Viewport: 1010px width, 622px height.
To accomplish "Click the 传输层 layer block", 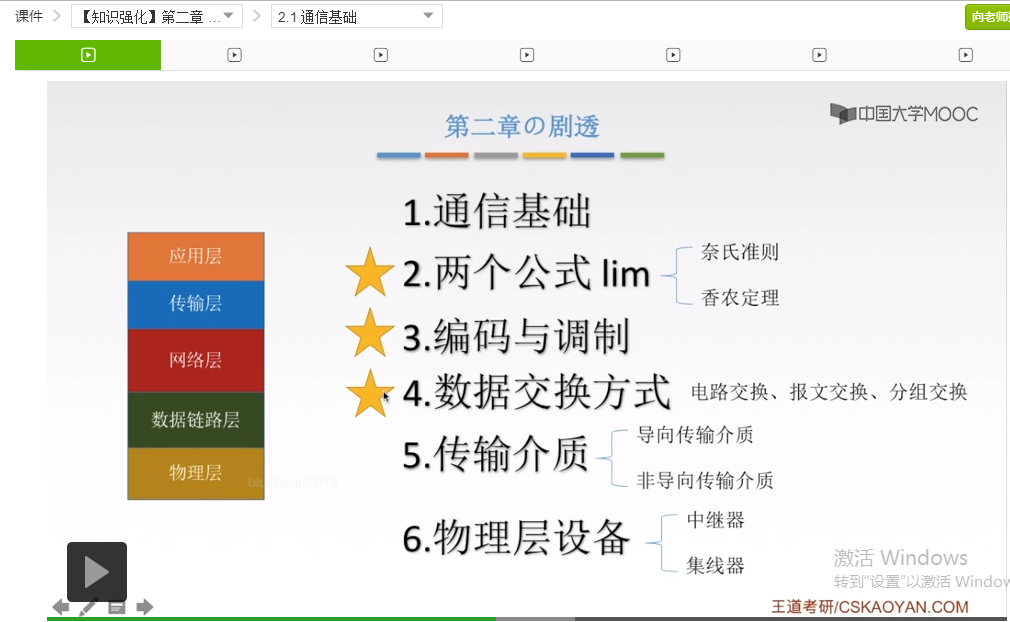I will pyautogui.click(x=196, y=304).
